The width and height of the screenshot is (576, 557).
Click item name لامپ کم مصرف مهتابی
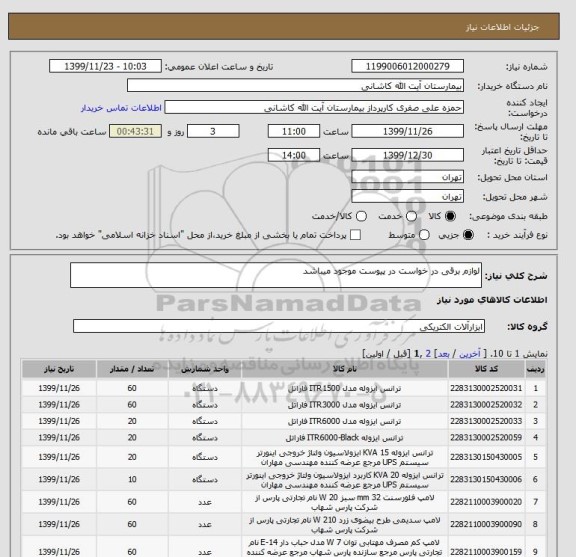[345, 547]
